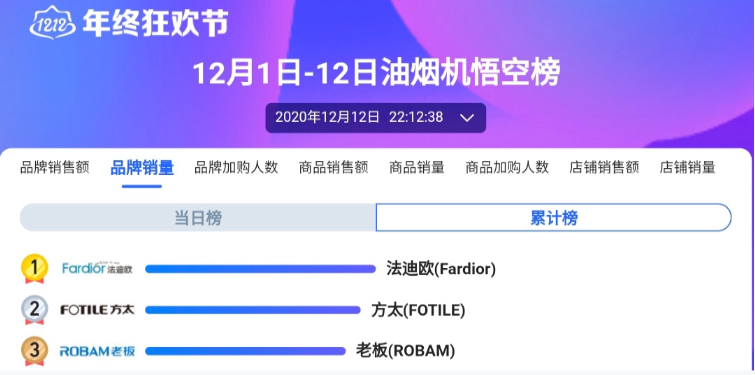Click the 方太(FOTILE) brand name link
This screenshot has width=755, height=375.
pyautogui.click(x=418, y=310)
